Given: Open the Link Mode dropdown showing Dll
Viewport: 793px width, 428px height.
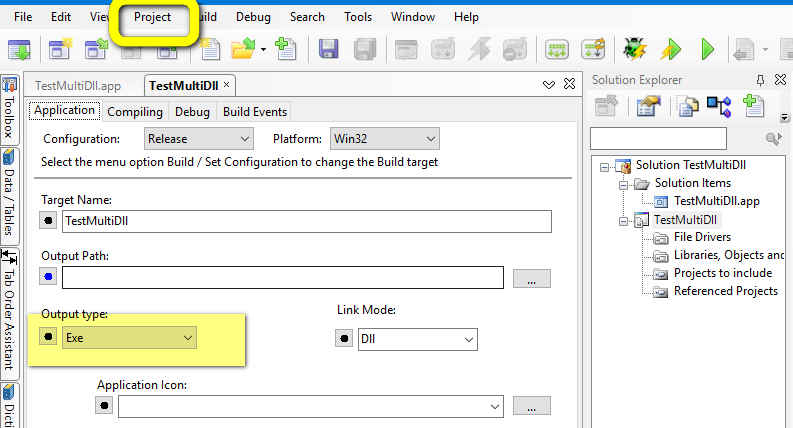Looking at the screenshot, I should pos(417,340).
